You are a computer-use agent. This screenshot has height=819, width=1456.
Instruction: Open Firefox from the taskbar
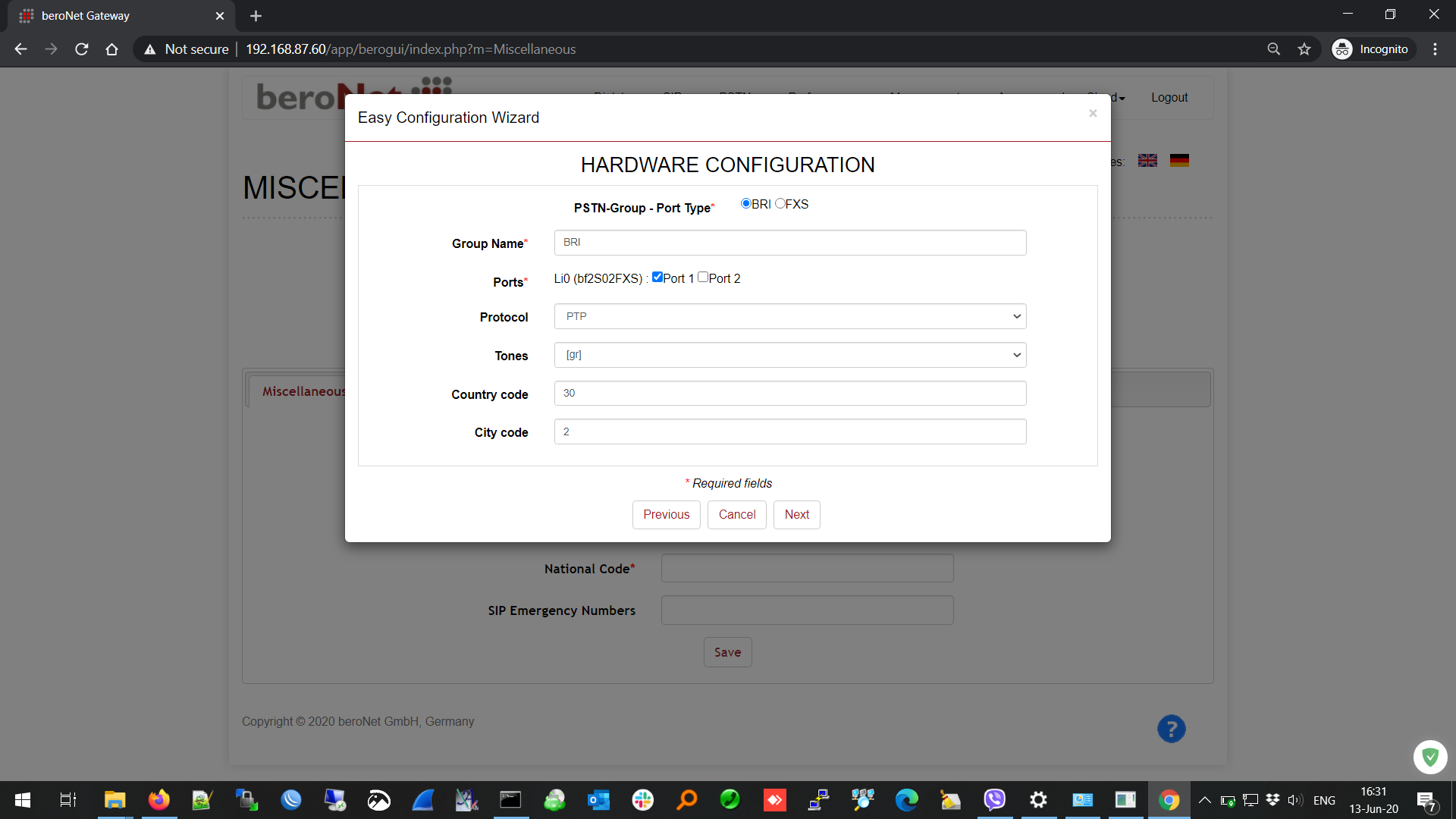point(158,799)
